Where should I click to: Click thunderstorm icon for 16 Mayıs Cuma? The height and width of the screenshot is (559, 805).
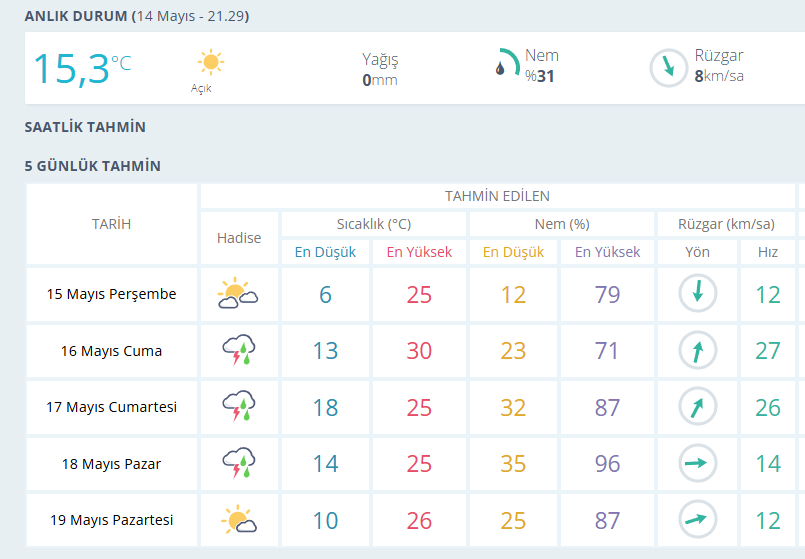(x=239, y=350)
